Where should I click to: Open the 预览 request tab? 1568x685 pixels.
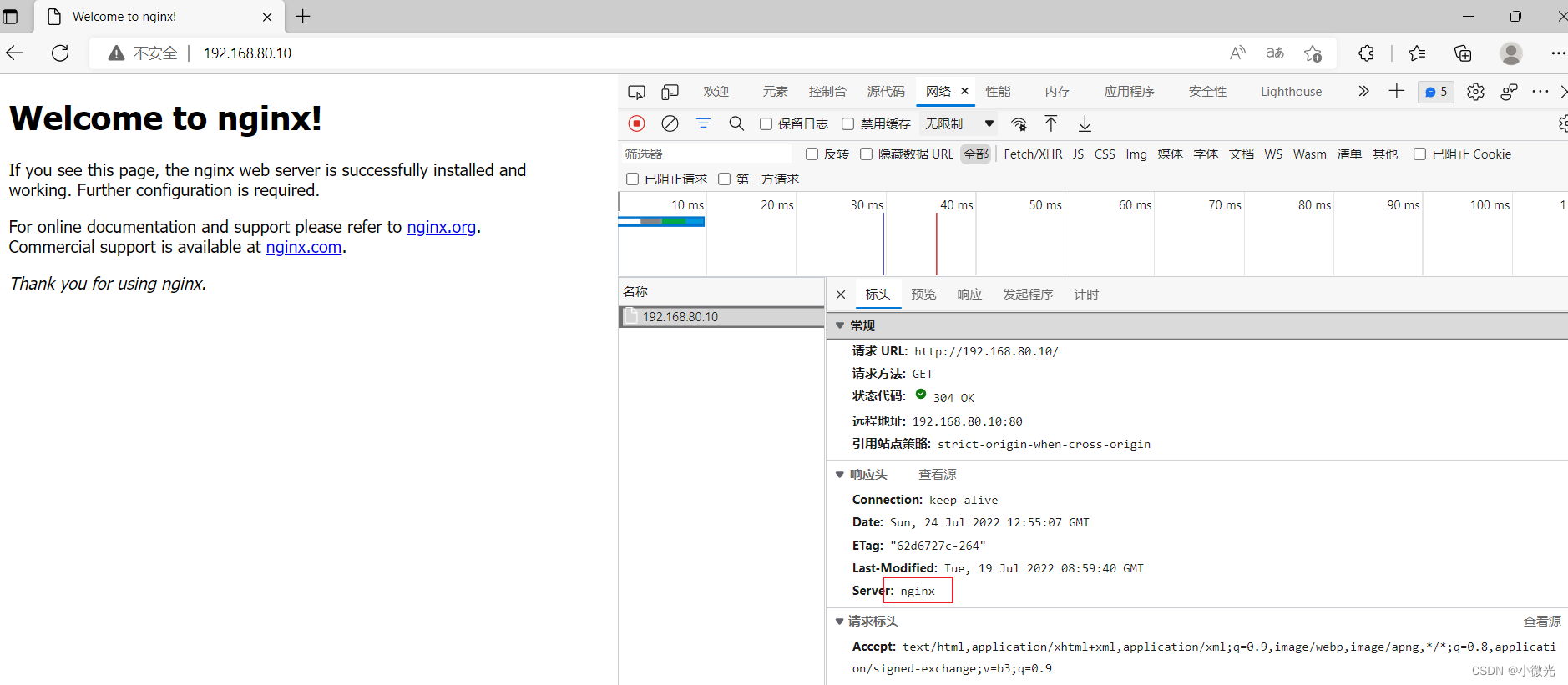pos(923,295)
